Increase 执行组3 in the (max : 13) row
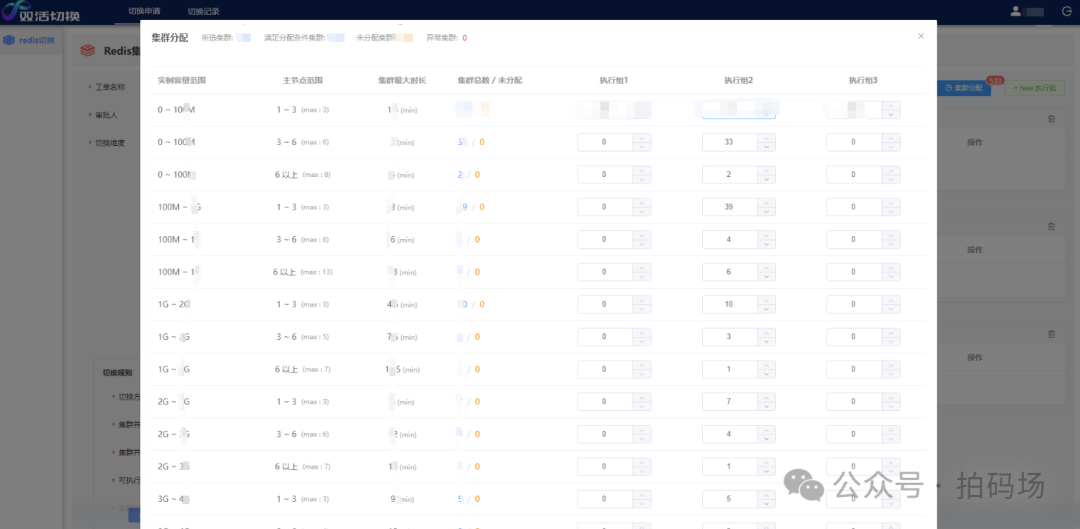This screenshot has width=1080, height=529. 891,267
